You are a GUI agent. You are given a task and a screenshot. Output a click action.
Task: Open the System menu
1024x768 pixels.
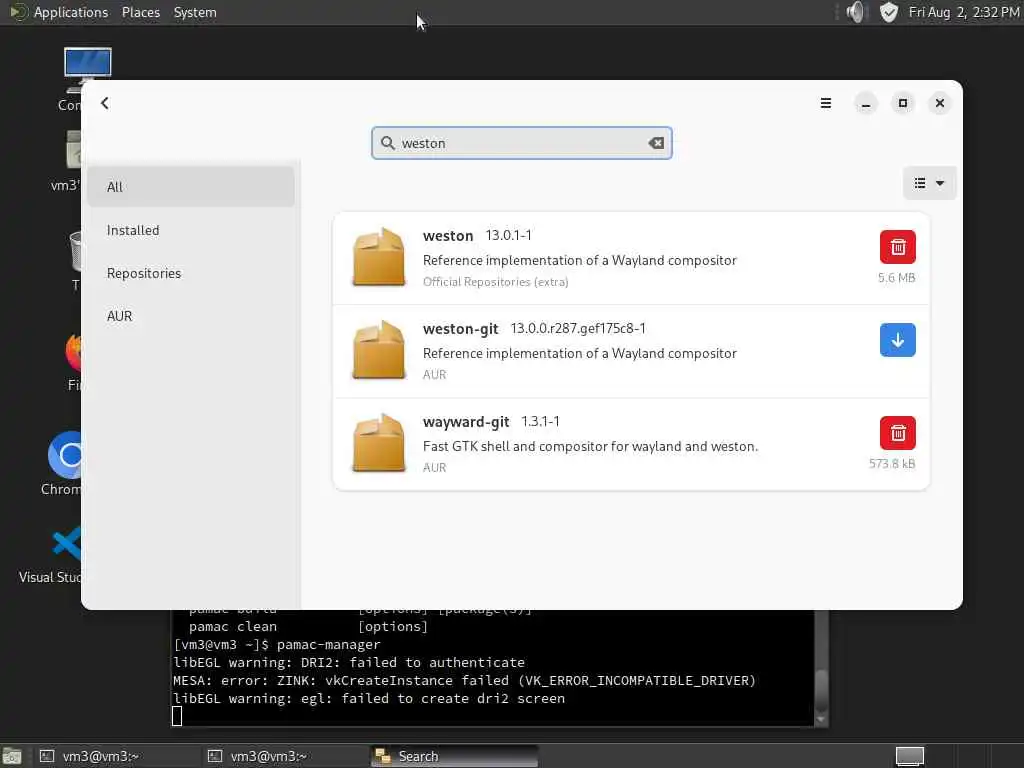(195, 12)
